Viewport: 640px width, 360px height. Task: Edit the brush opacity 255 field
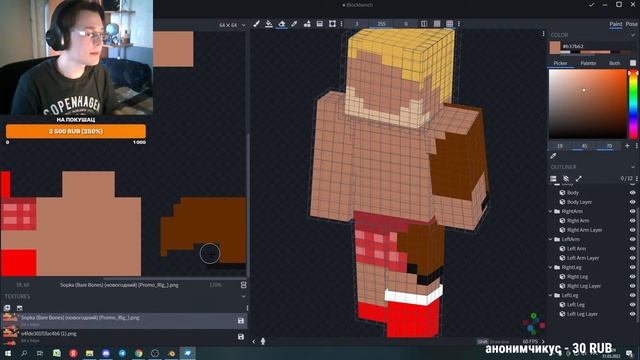pyautogui.click(x=381, y=24)
